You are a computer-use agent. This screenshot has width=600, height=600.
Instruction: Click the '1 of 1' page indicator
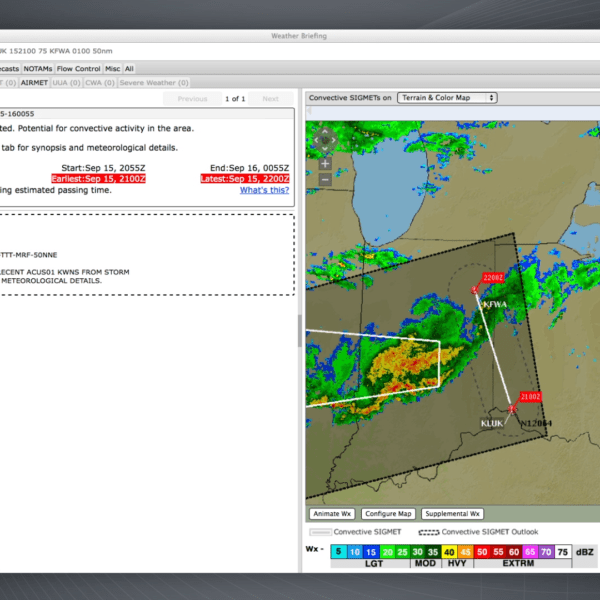(x=235, y=99)
